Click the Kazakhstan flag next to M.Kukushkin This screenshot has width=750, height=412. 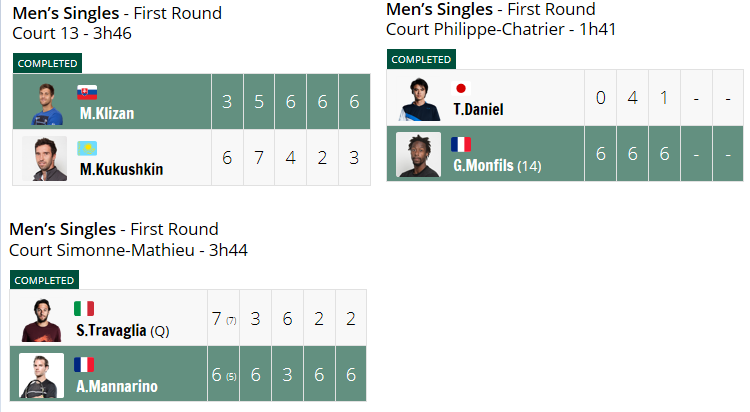(87, 148)
